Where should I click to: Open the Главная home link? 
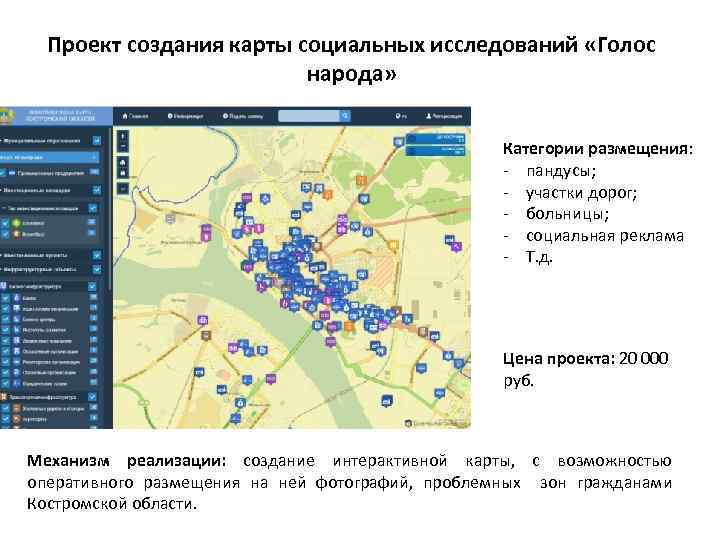click(x=135, y=116)
